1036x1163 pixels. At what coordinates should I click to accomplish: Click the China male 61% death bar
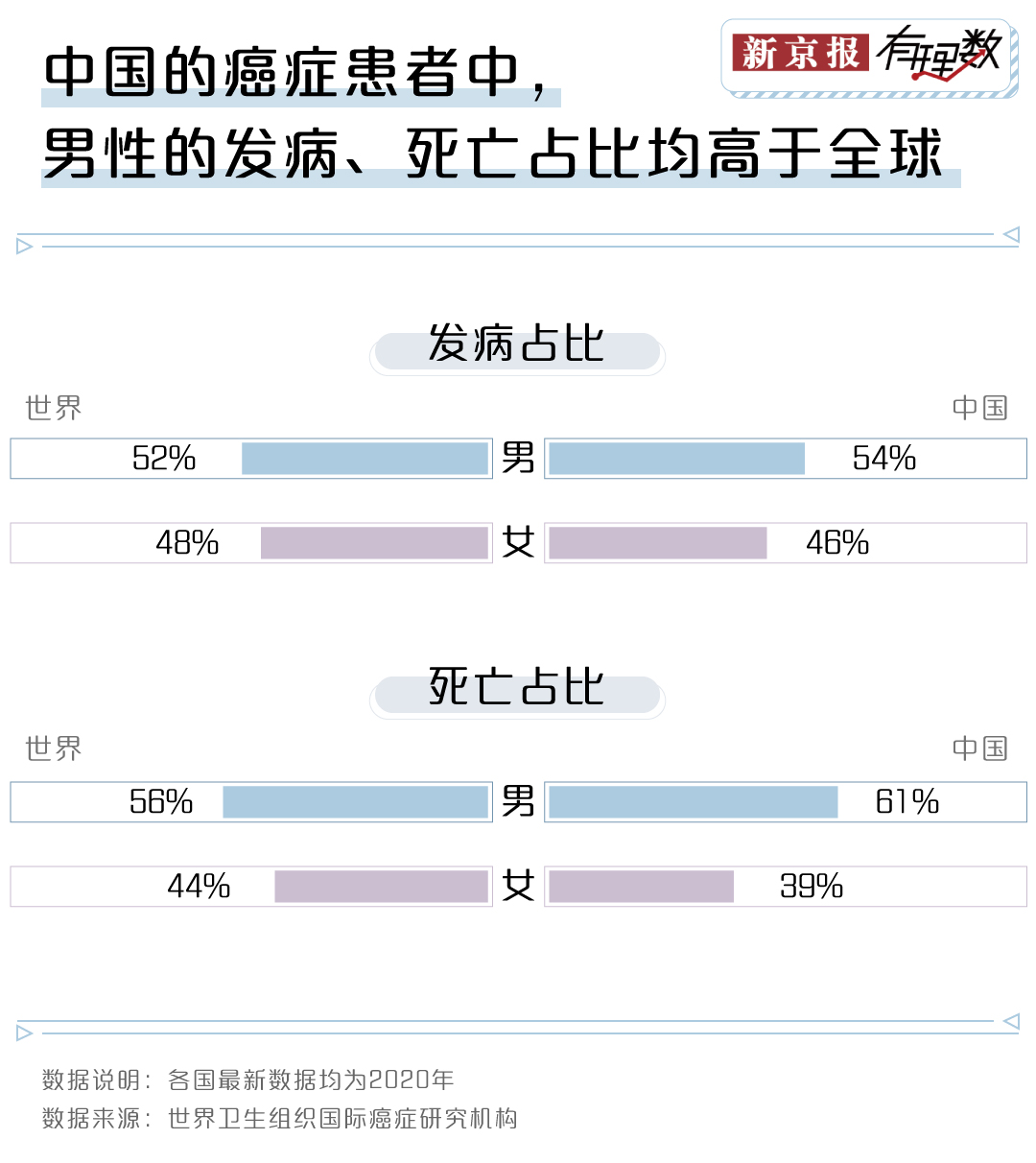[693, 802]
